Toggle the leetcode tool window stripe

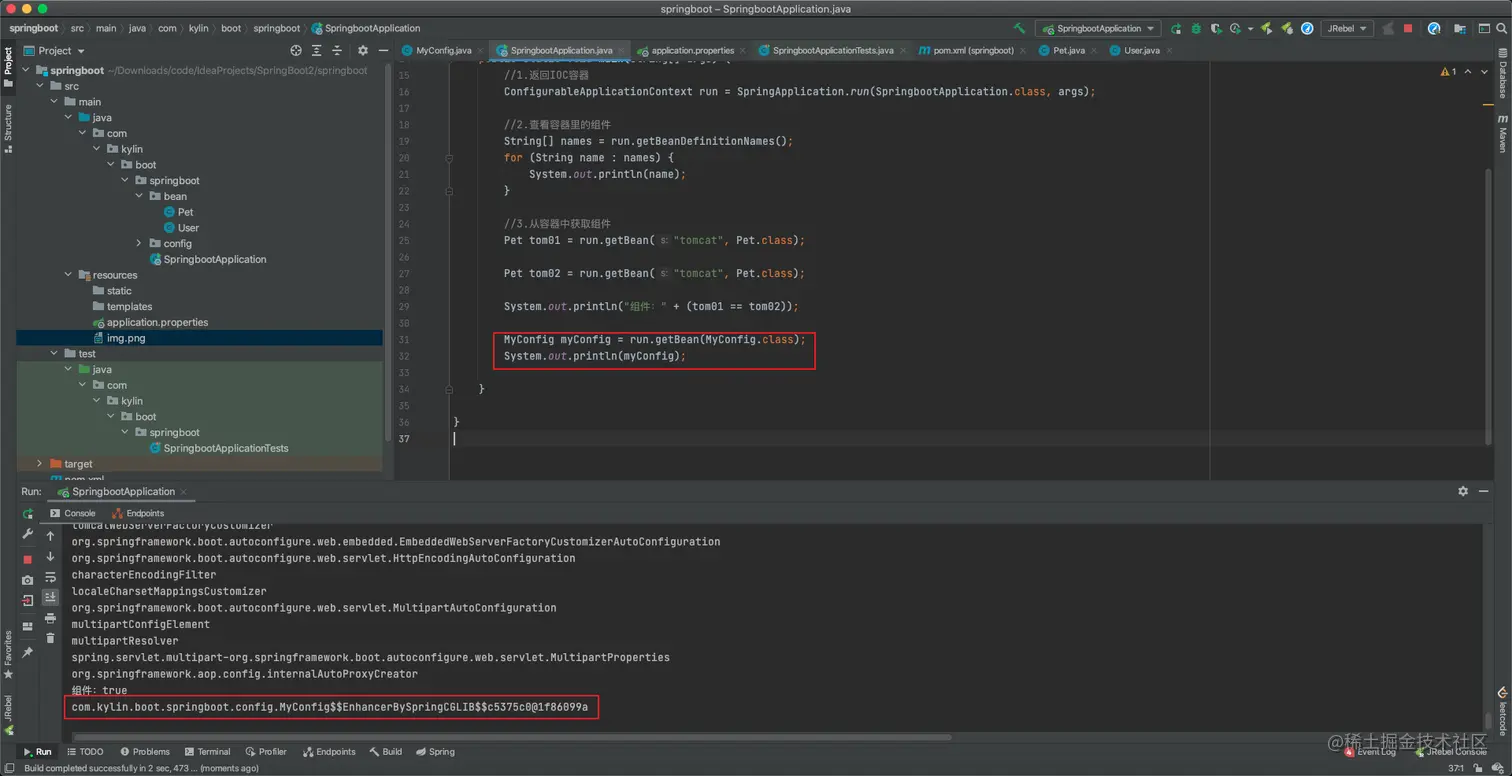1502,711
